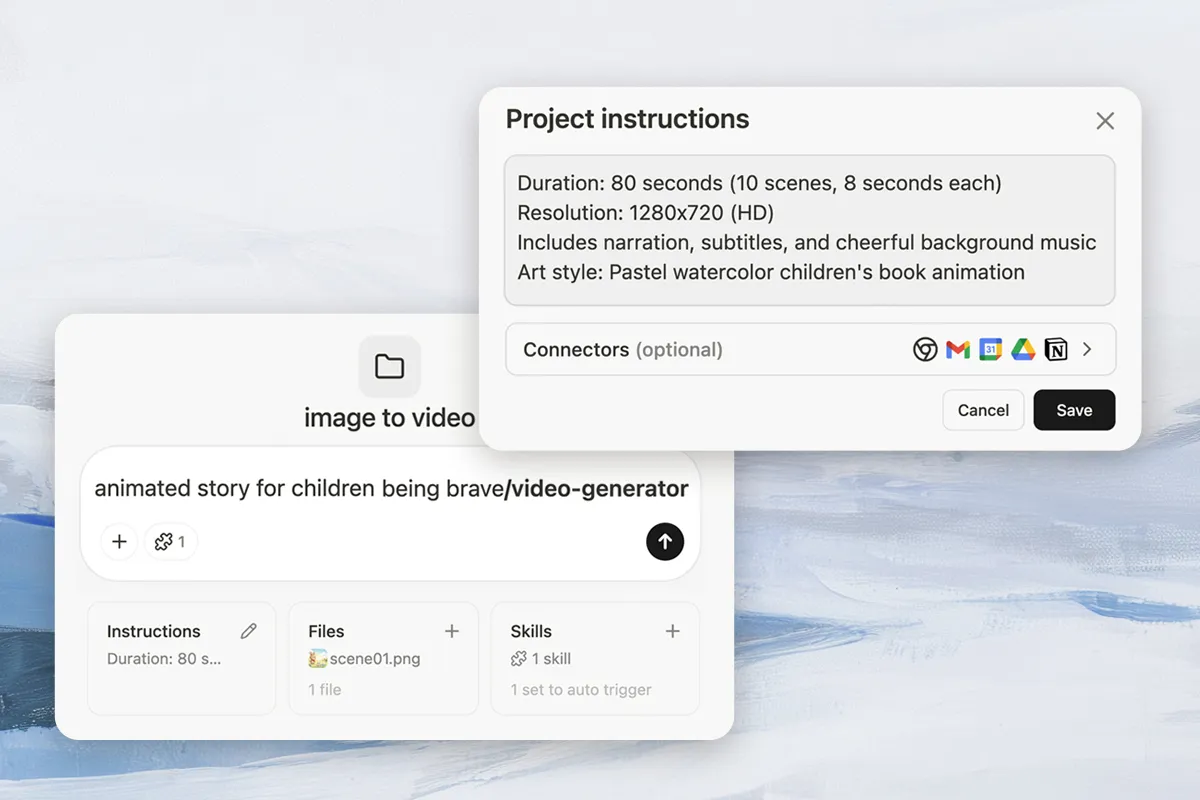Click the project folder icon
The height and width of the screenshot is (800, 1200).
tap(389, 367)
